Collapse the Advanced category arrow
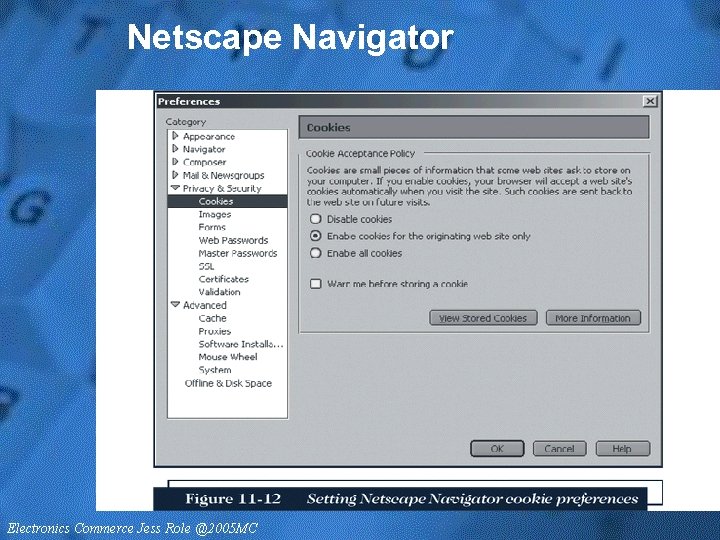720x540 pixels. [x=175, y=304]
